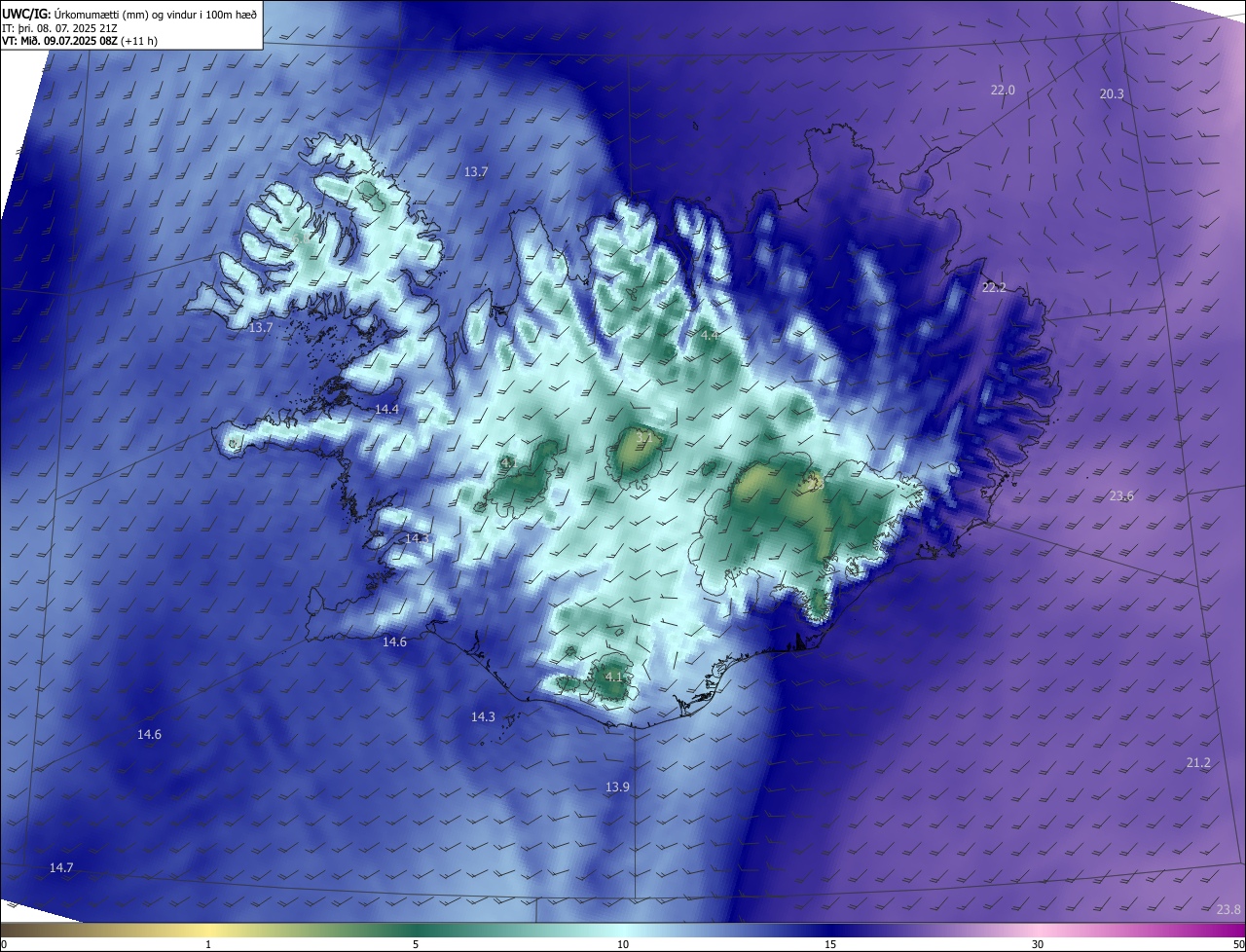1246x952 pixels.
Task: Click the colour scale tick label 15
Action: point(830,944)
